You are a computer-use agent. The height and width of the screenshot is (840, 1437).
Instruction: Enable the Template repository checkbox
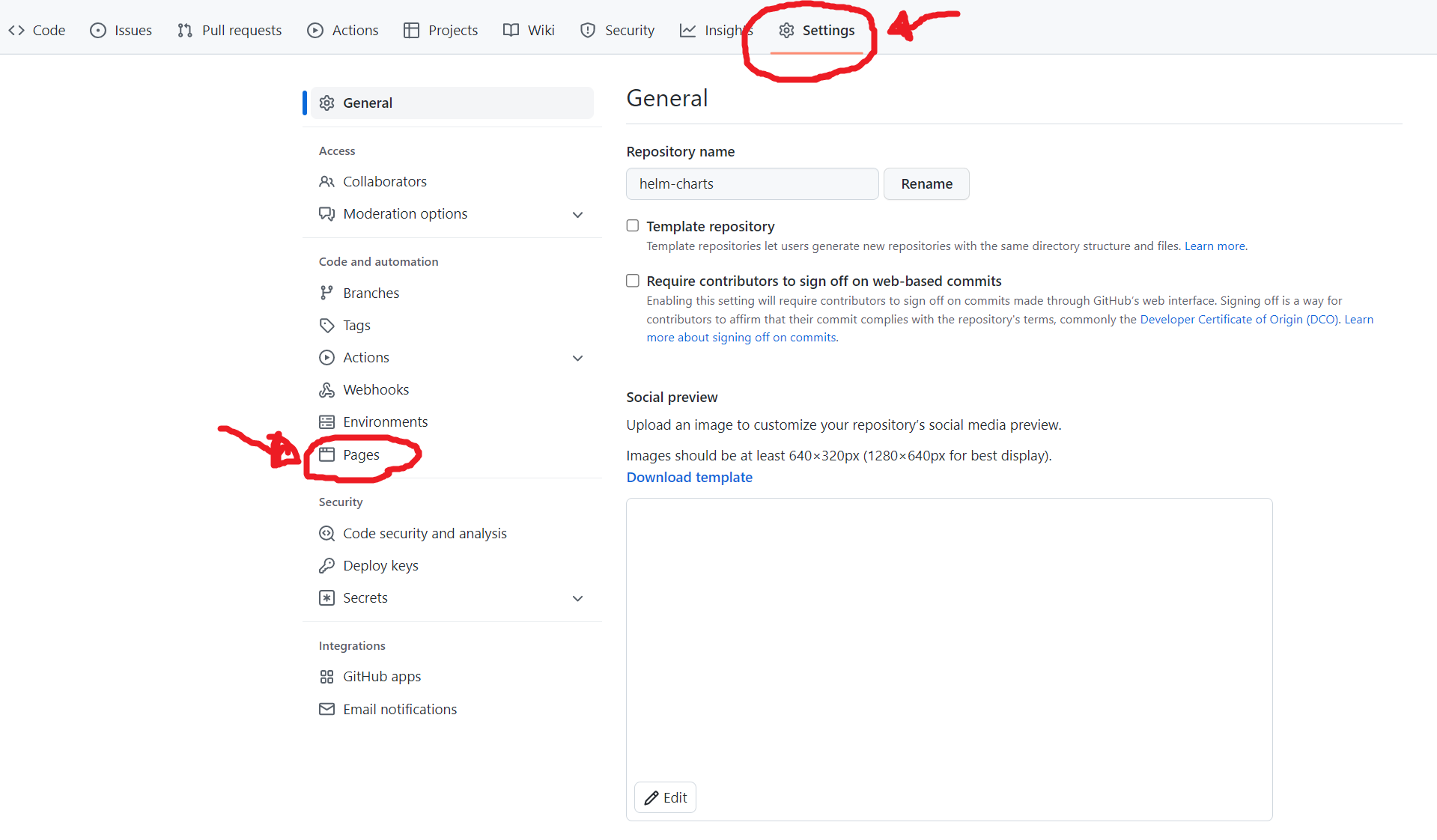click(x=633, y=225)
